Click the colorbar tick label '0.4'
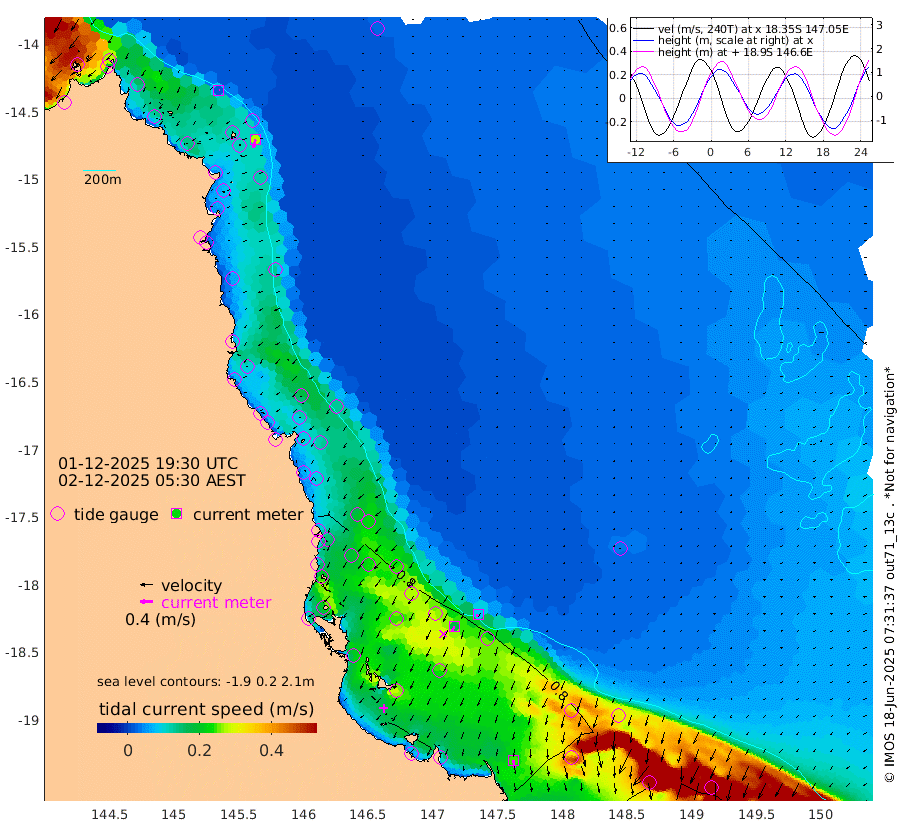900x834 pixels. [271, 750]
